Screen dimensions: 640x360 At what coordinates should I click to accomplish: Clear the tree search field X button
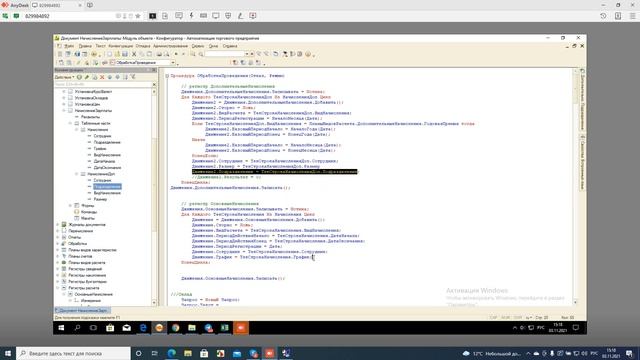coord(154,84)
